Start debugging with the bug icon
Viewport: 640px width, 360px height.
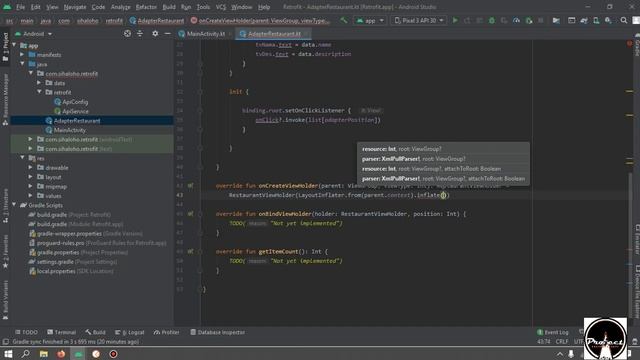point(491,20)
